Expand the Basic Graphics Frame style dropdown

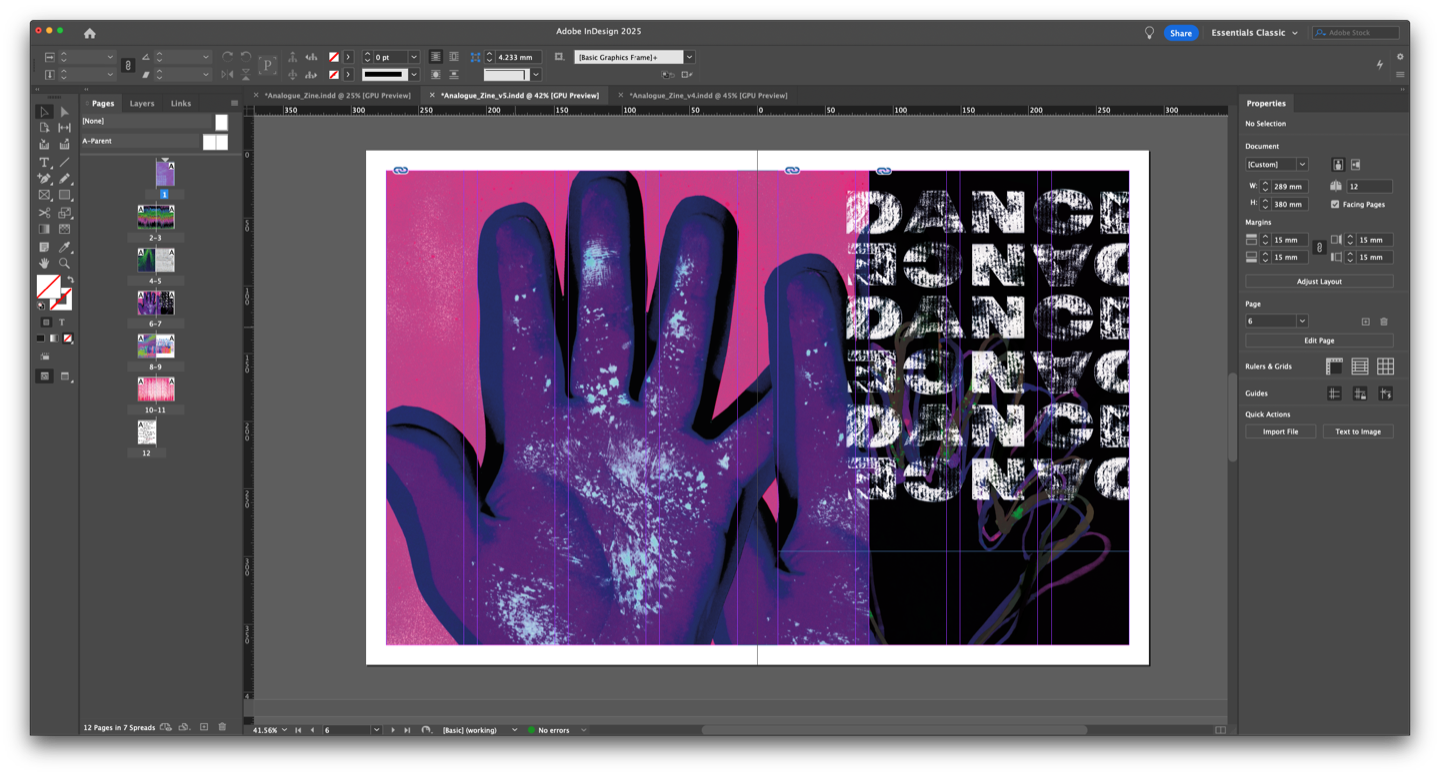[689, 58]
